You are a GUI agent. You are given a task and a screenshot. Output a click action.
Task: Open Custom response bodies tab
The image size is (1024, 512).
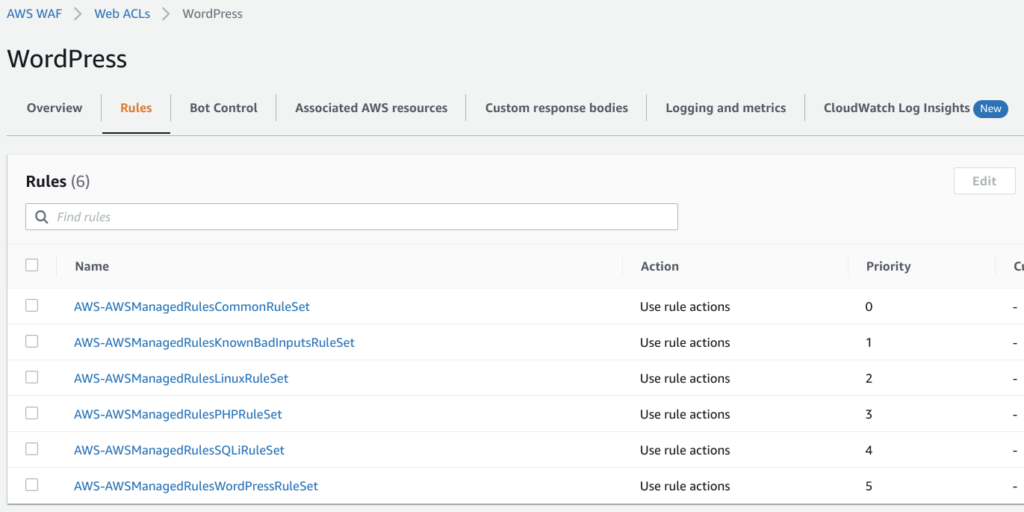[556, 108]
